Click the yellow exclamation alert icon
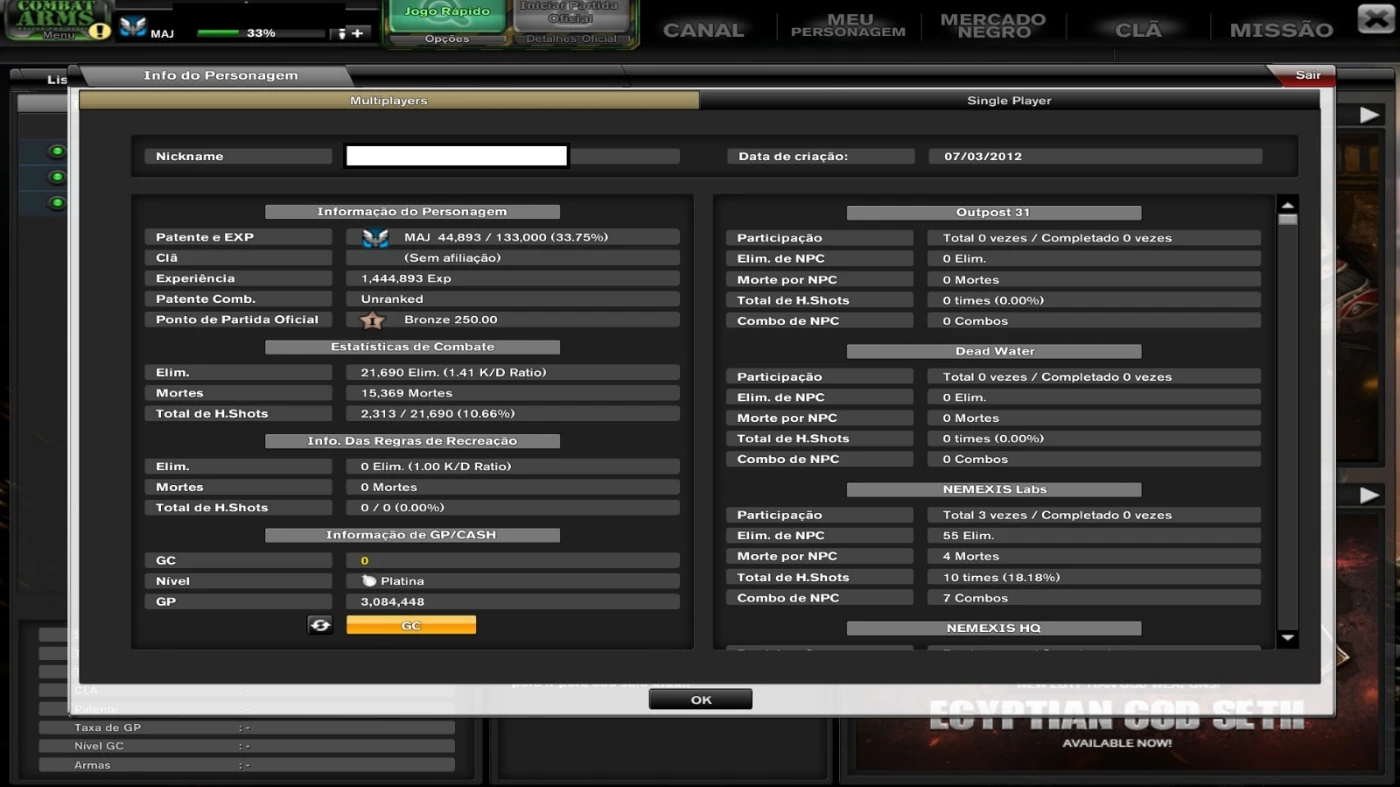 pyautogui.click(x=99, y=32)
